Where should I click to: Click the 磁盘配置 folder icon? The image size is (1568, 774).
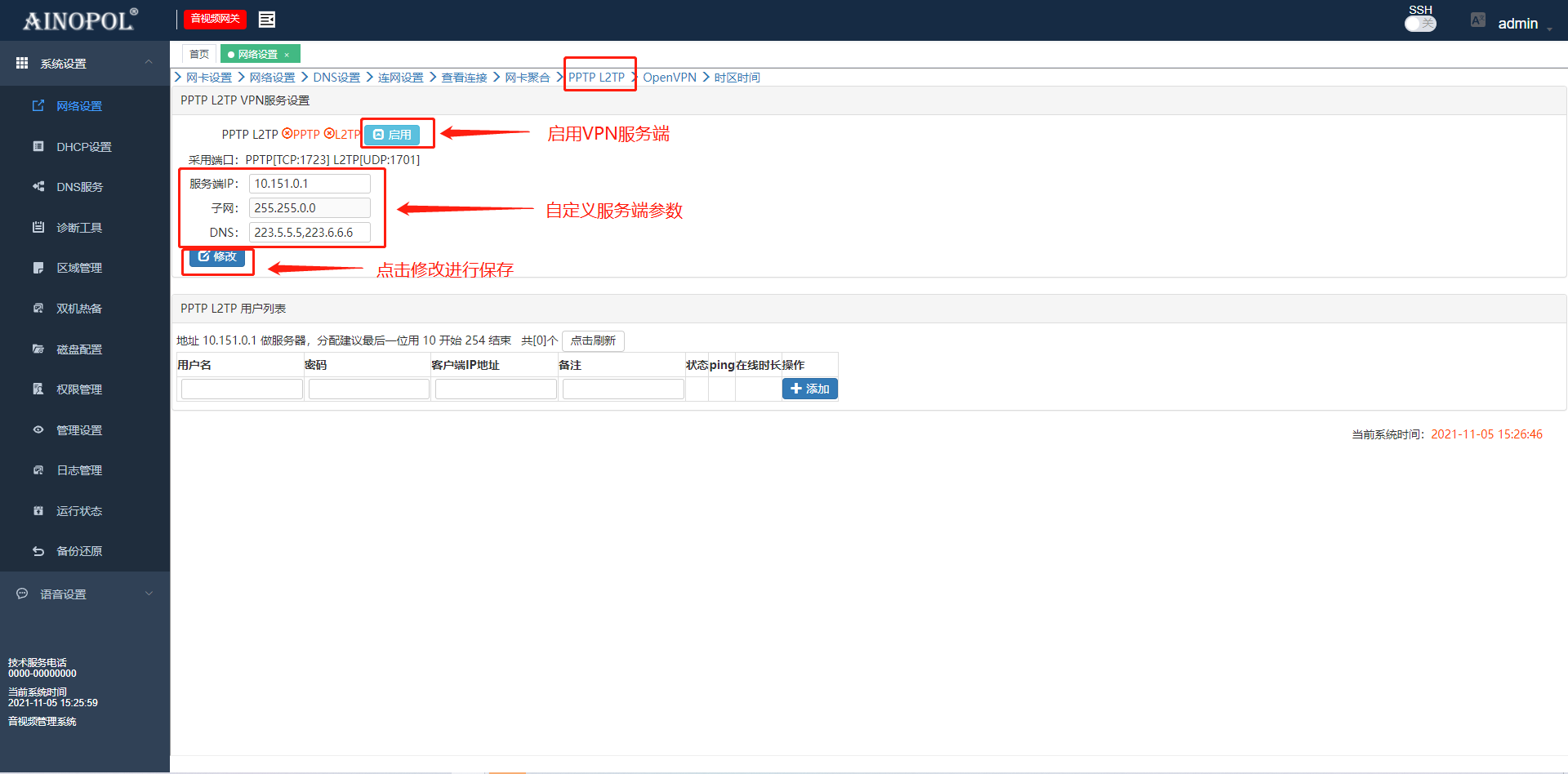(38, 349)
